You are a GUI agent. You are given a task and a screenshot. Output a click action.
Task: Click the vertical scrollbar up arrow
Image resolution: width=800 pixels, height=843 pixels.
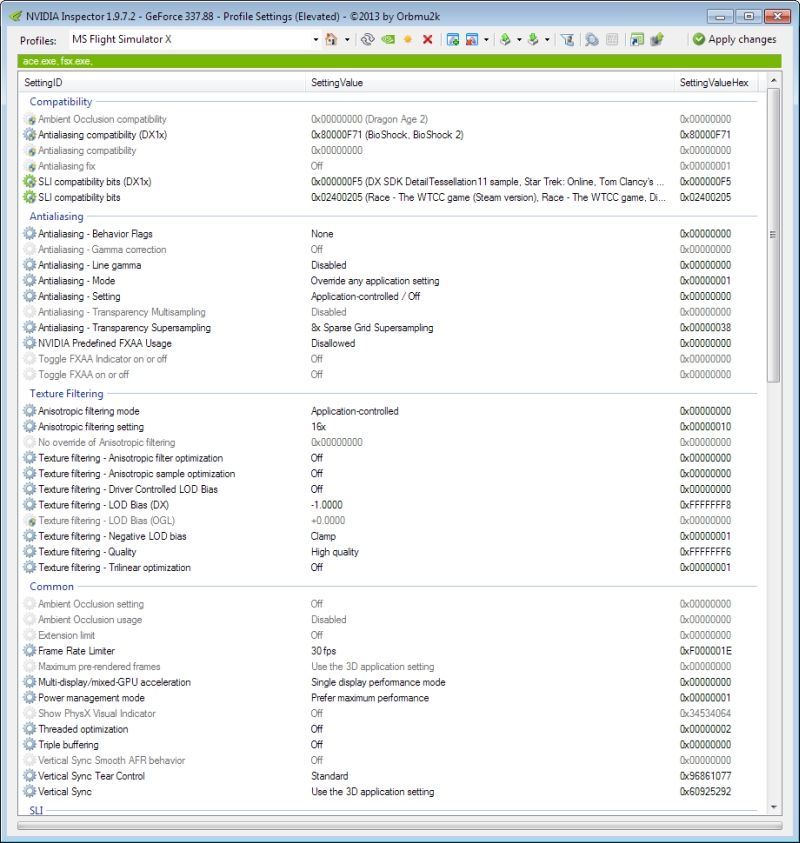click(774, 80)
